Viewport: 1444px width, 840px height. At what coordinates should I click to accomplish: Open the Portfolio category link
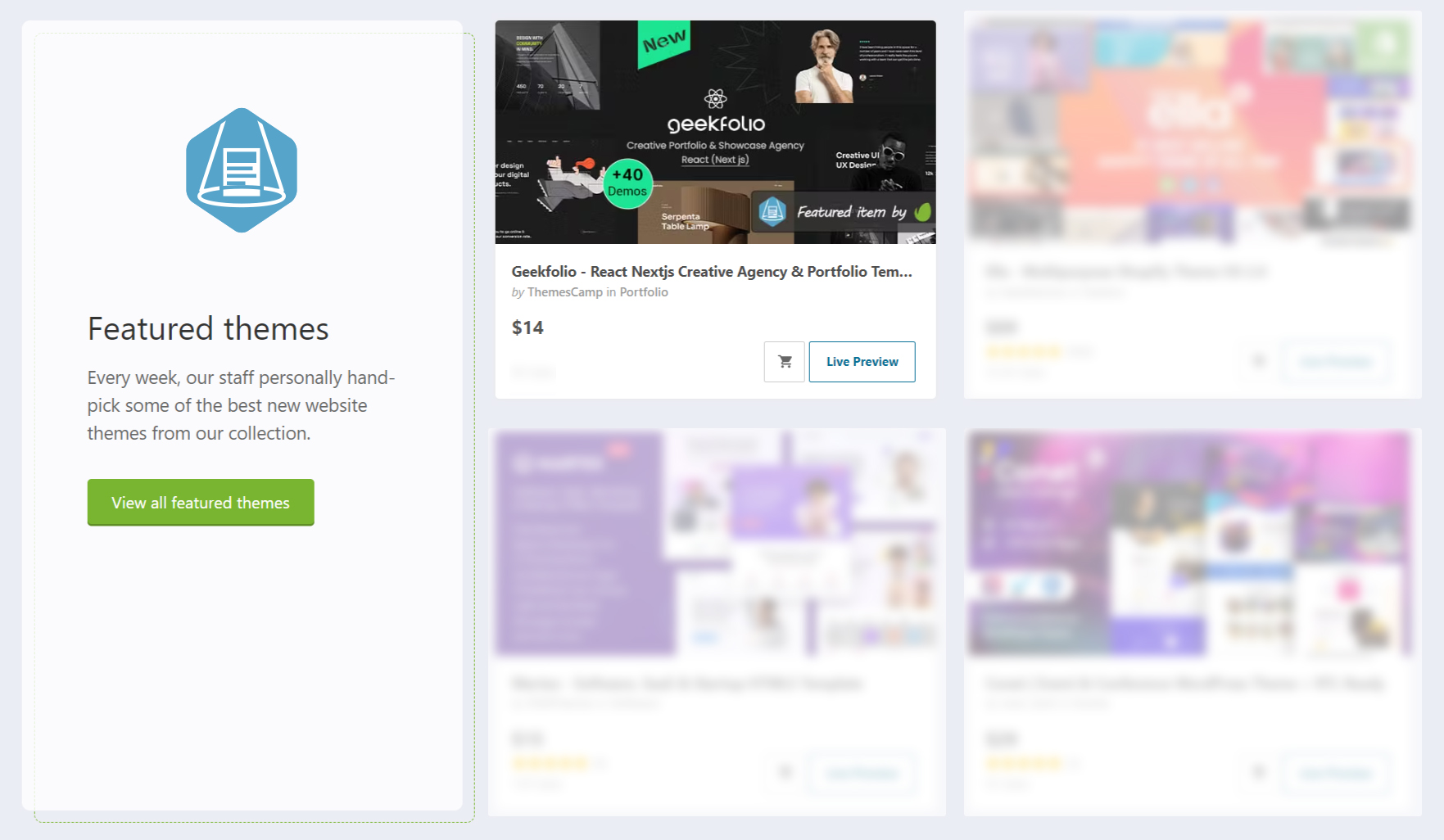[x=643, y=292]
